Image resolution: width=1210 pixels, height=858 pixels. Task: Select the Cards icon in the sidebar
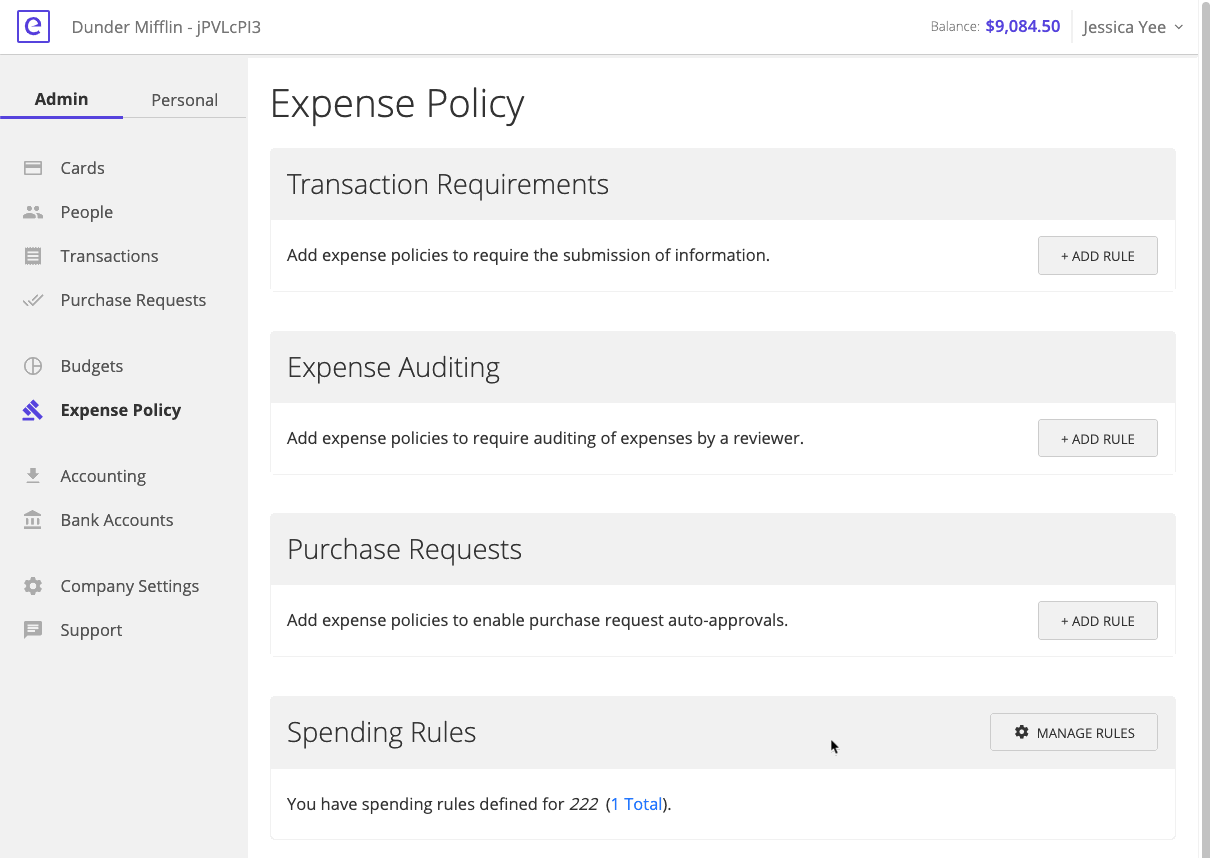pos(35,167)
